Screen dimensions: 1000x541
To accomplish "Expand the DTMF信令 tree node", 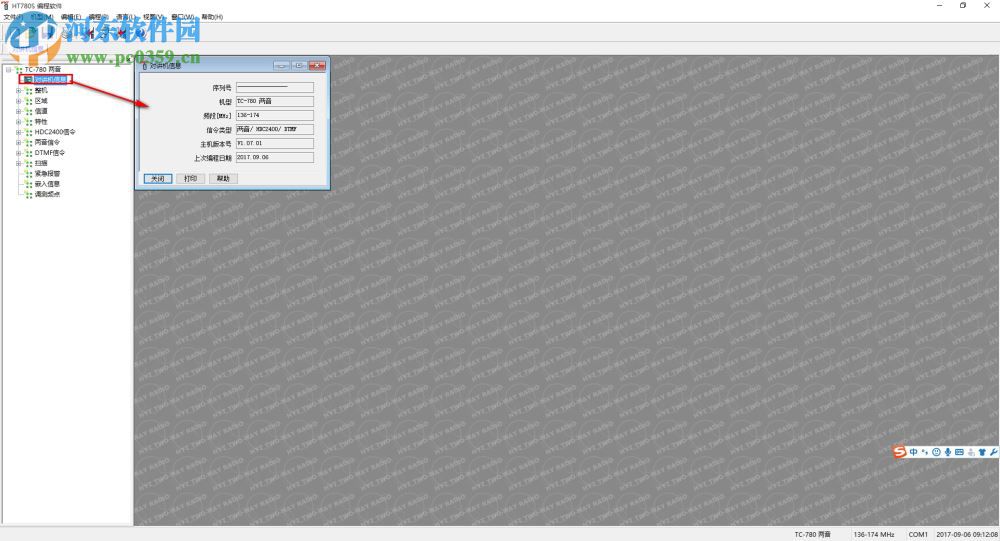I will coord(18,152).
